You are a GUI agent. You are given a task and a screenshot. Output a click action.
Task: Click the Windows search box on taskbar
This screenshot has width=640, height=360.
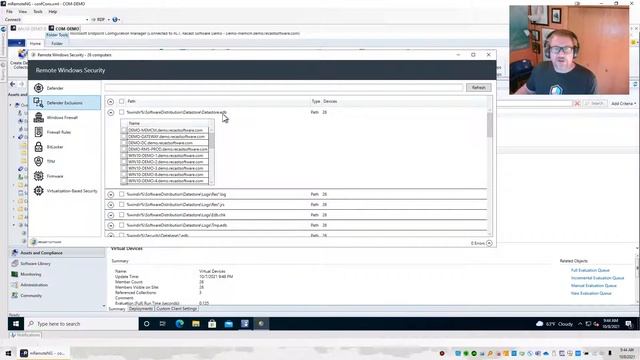[x=82, y=324]
